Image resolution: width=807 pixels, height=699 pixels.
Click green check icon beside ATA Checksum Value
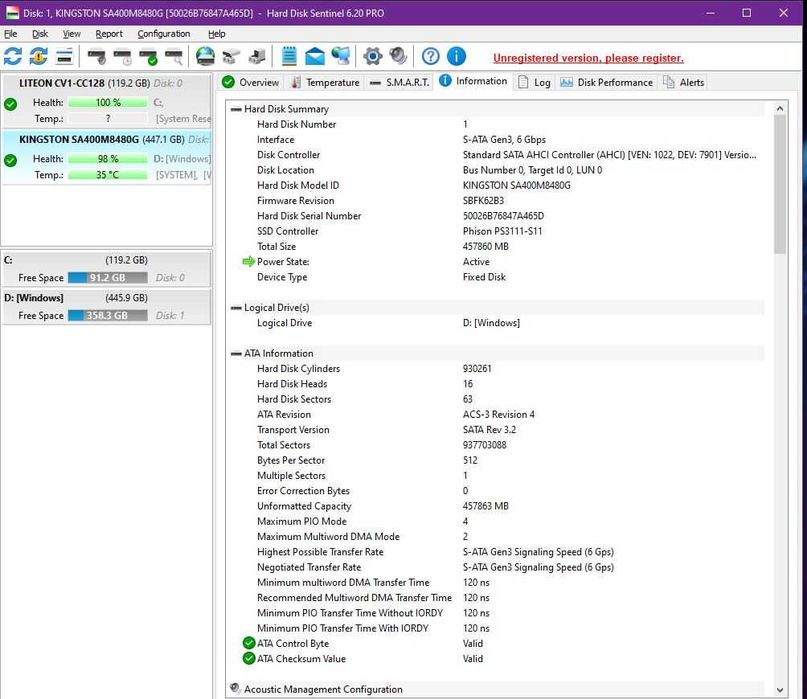pos(249,658)
